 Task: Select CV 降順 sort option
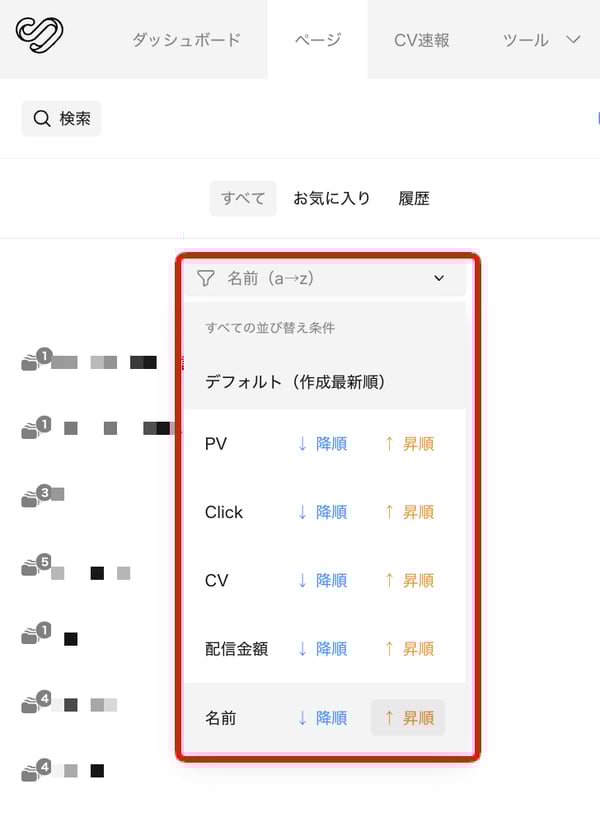pos(322,580)
